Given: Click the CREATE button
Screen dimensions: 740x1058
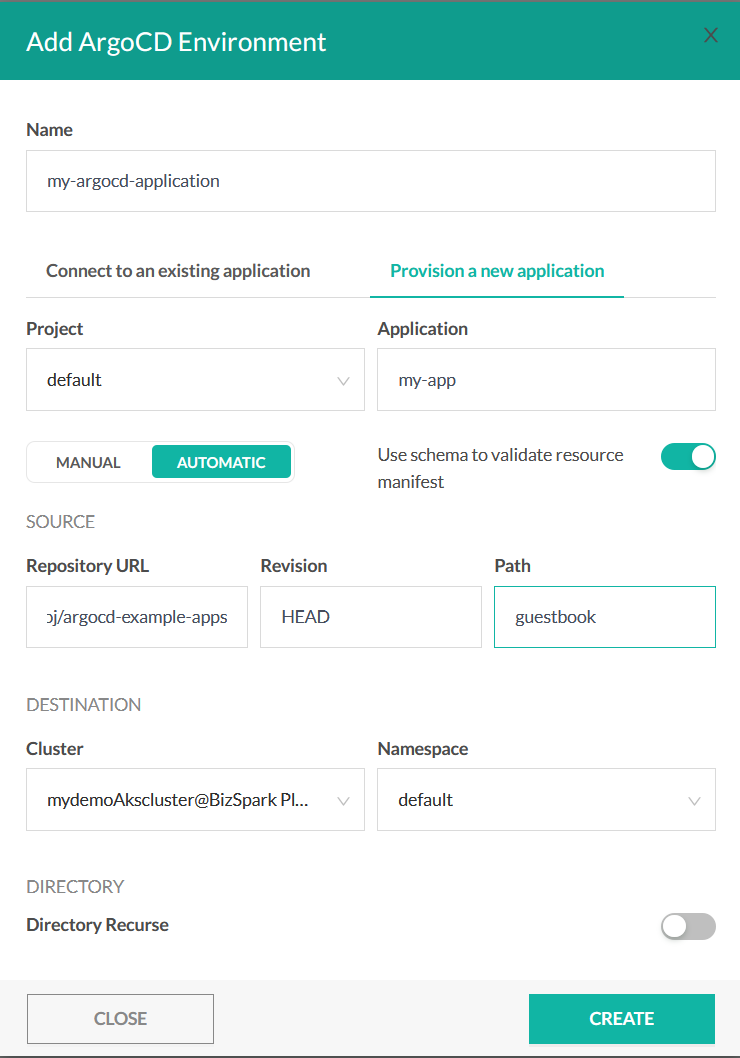Looking at the screenshot, I should click(x=621, y=1019).
